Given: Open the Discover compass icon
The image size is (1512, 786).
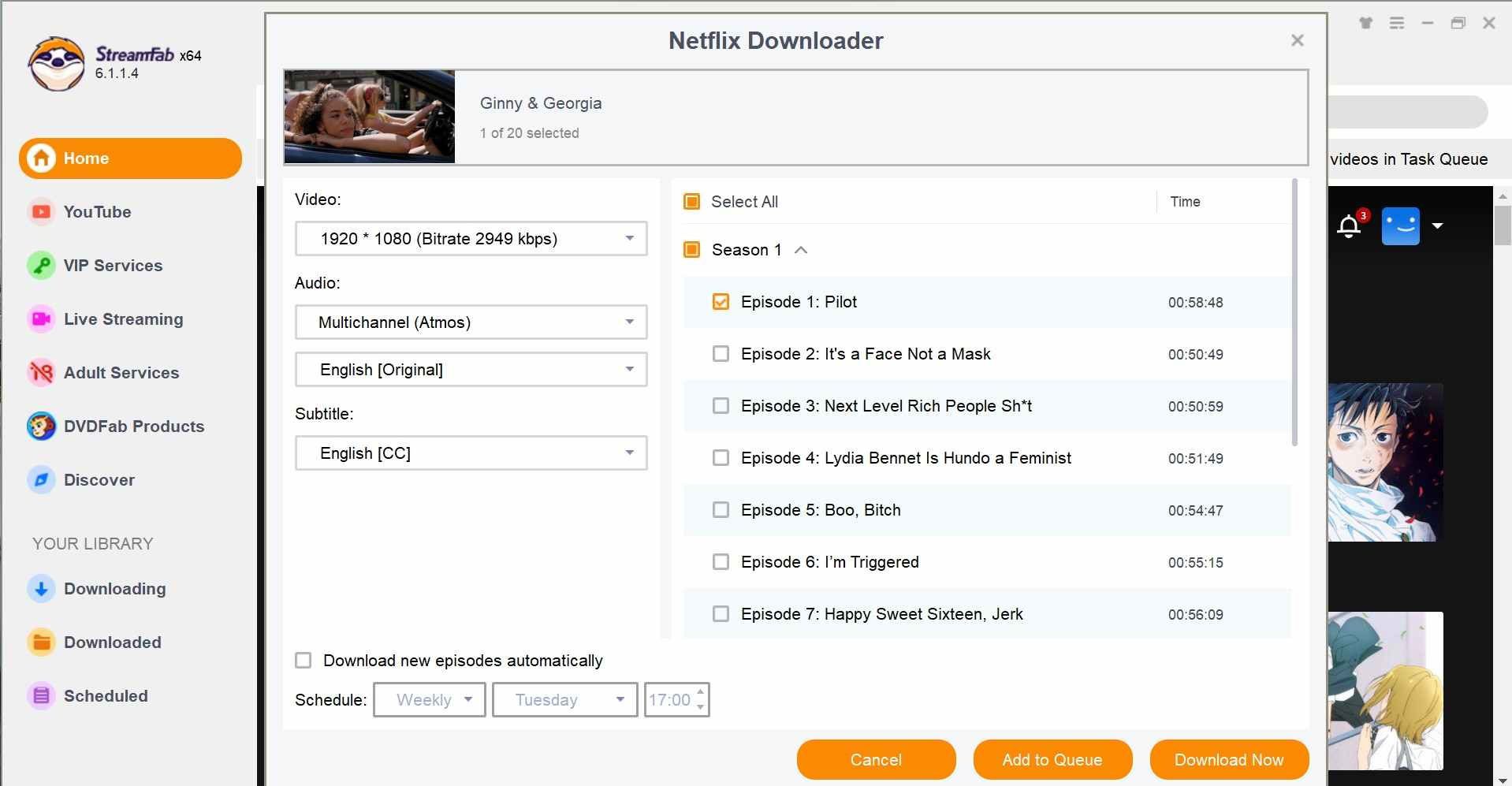Looking at the screenshot, I should tap(41, 480).
